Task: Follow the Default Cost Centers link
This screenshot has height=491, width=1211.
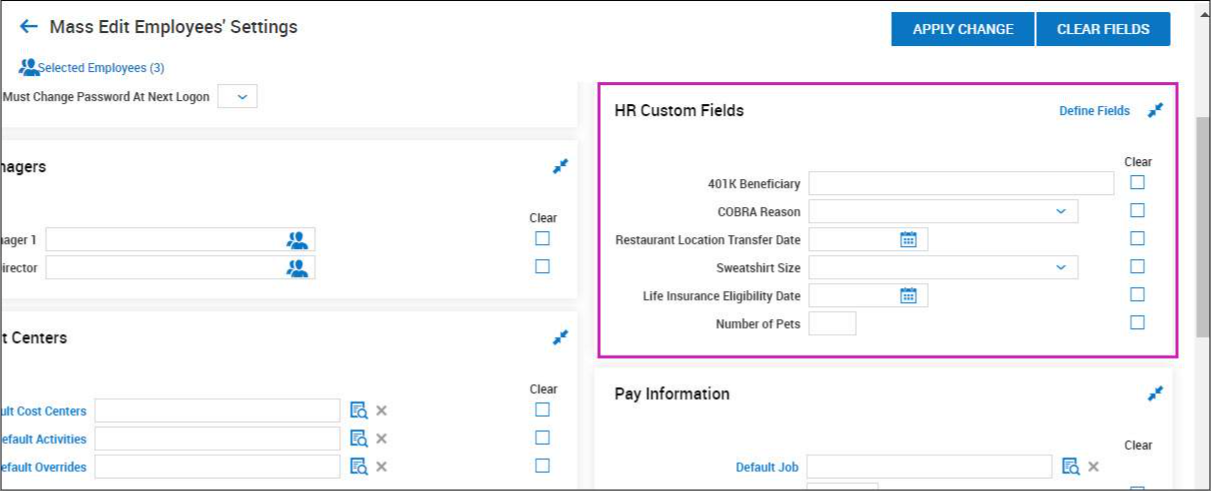Action: 43,411
